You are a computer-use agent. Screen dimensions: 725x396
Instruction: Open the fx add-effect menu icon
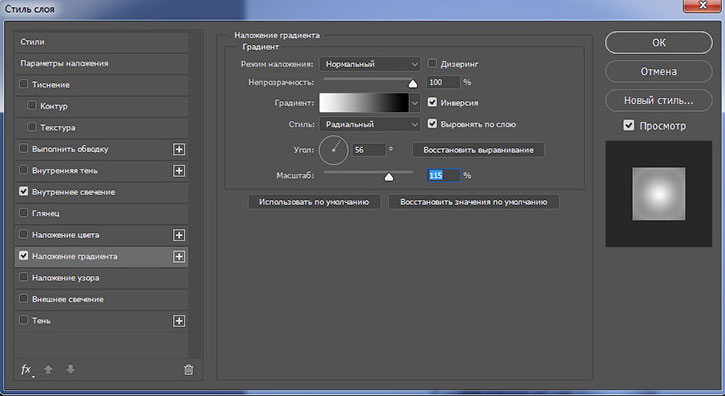[26, 370]
